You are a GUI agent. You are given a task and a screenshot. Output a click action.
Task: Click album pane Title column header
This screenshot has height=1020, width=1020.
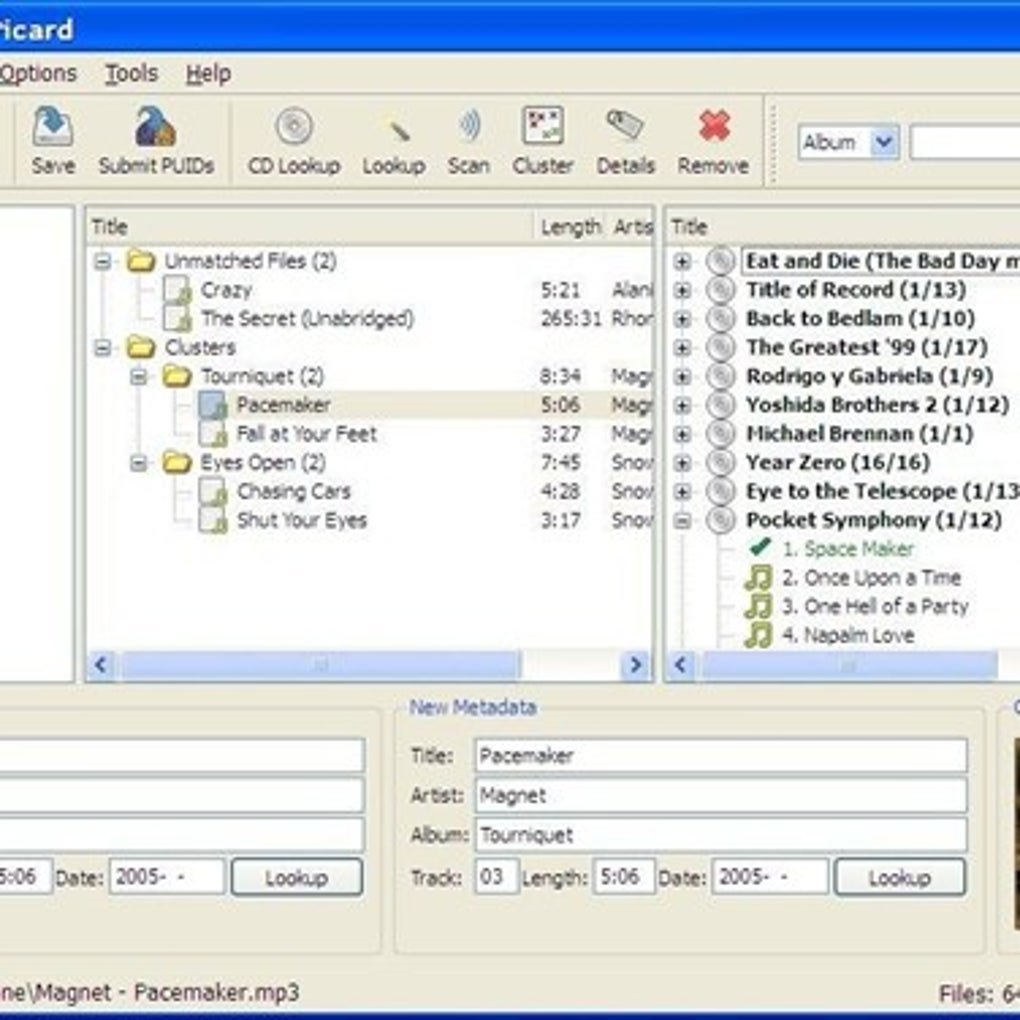pos(844,227)
